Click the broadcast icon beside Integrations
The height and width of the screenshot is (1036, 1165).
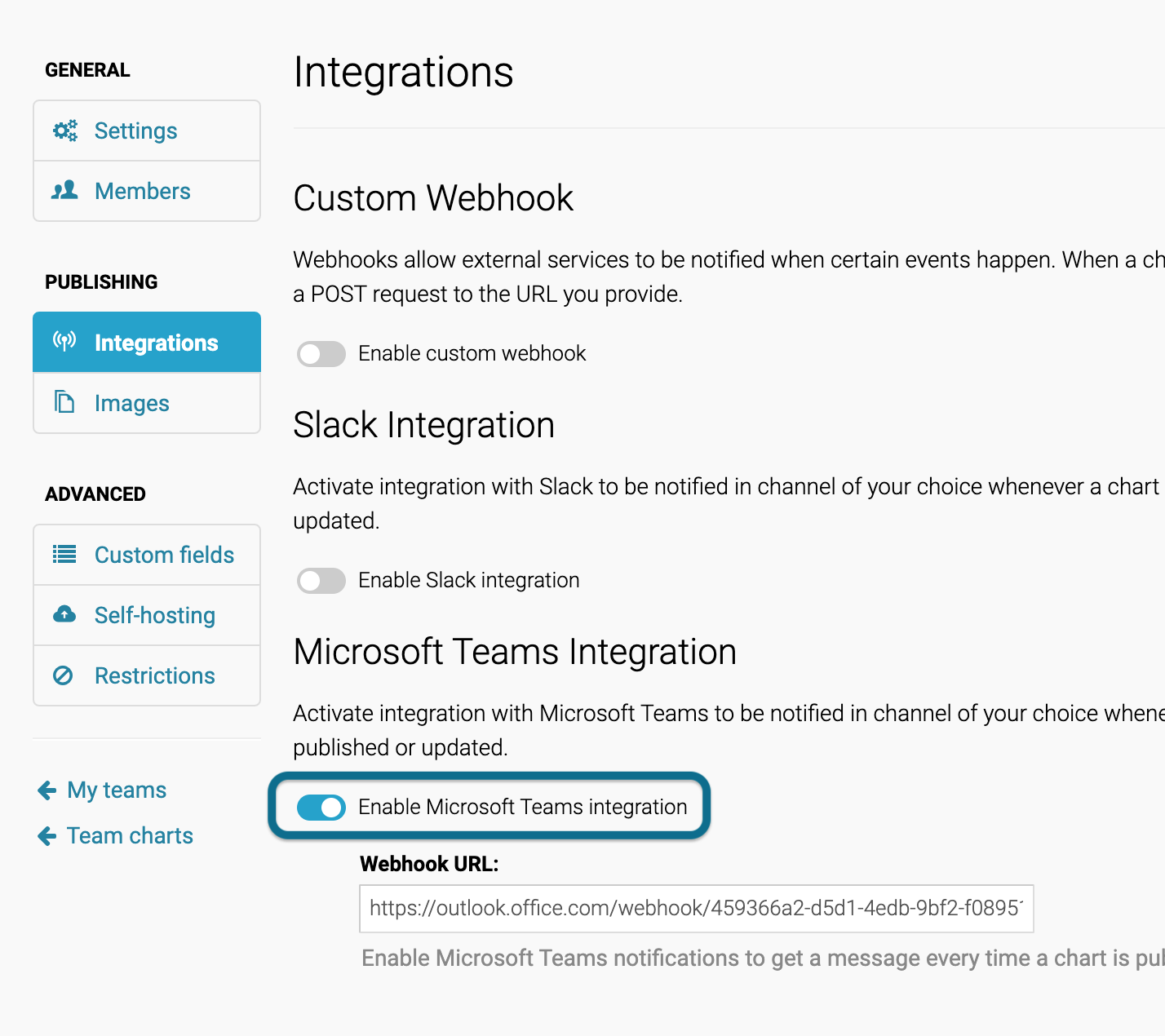(x=64, y=341)
